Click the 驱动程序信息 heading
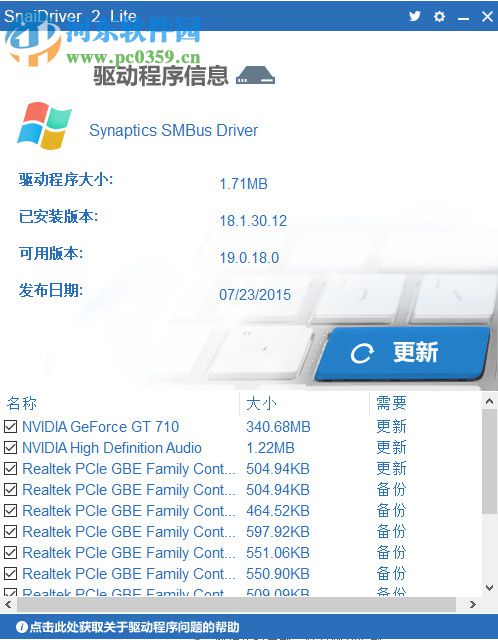This screenshot has height=640, width=498. [160, 76]
